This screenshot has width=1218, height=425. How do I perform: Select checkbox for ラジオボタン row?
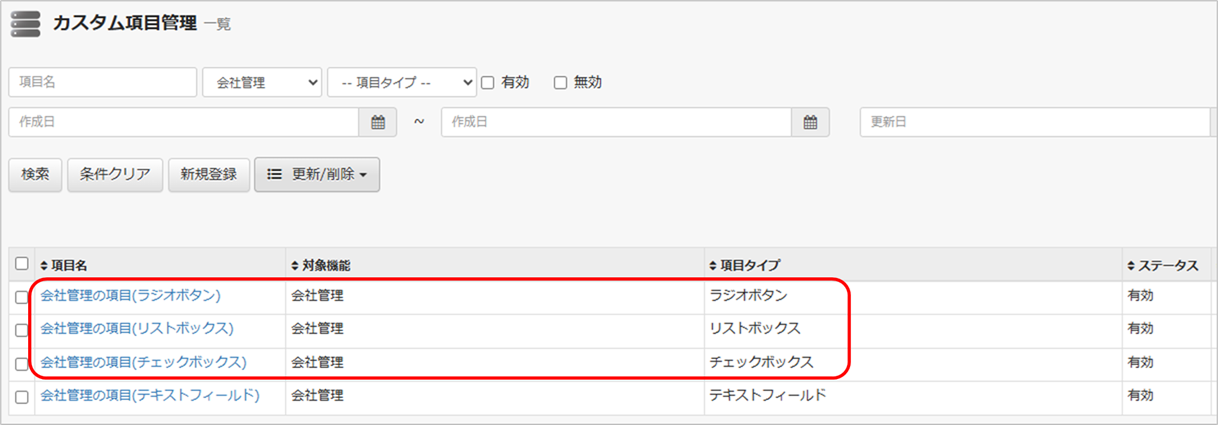click(x=22, y=297)
